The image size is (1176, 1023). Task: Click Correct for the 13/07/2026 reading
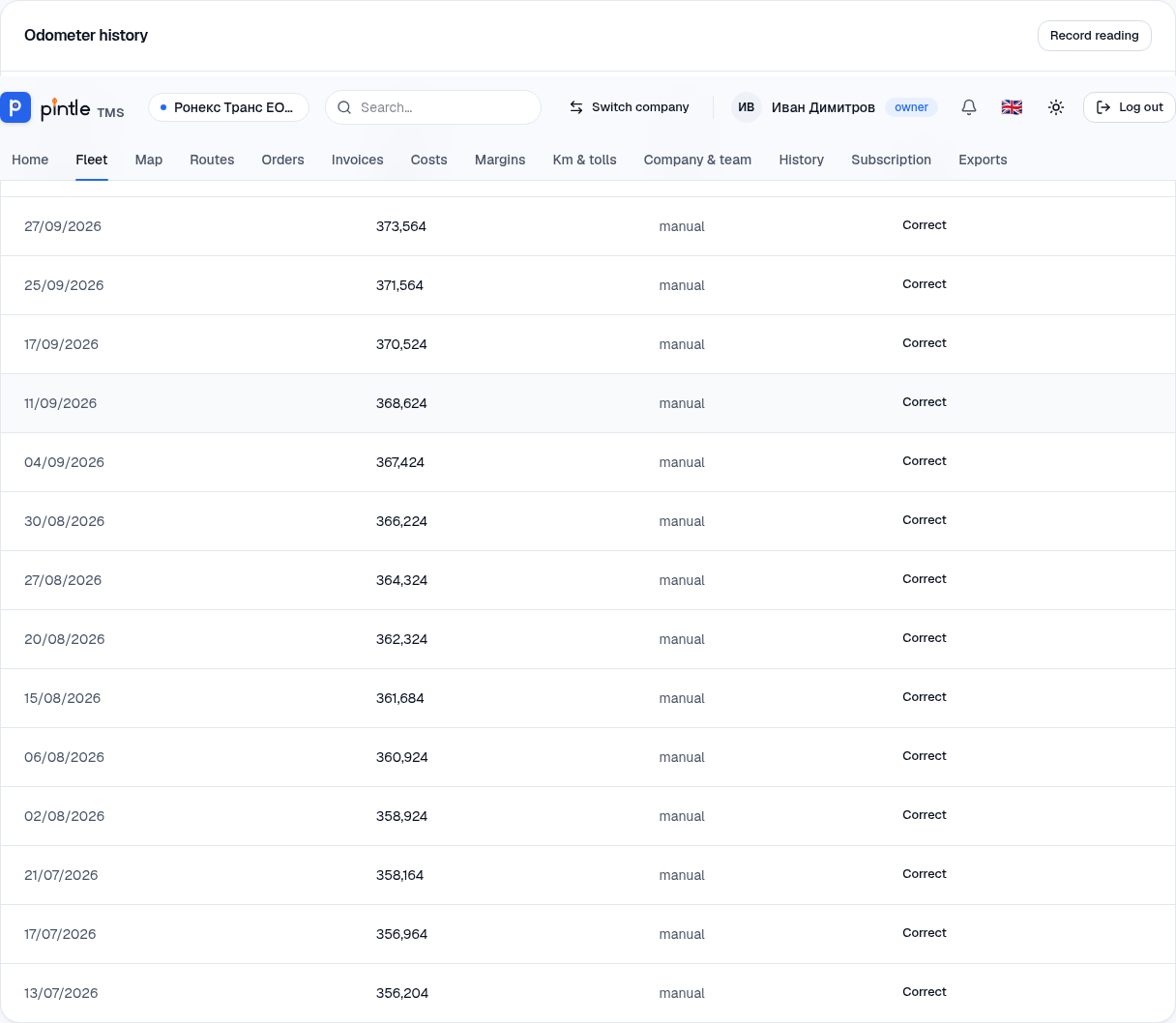coord(925,992)
